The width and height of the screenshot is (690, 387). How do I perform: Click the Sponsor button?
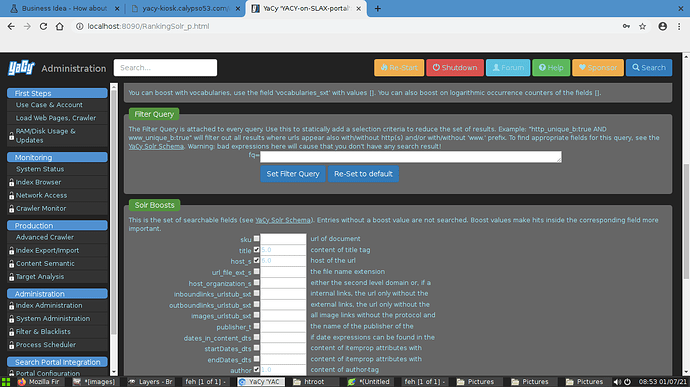click(x=598, y=68)
